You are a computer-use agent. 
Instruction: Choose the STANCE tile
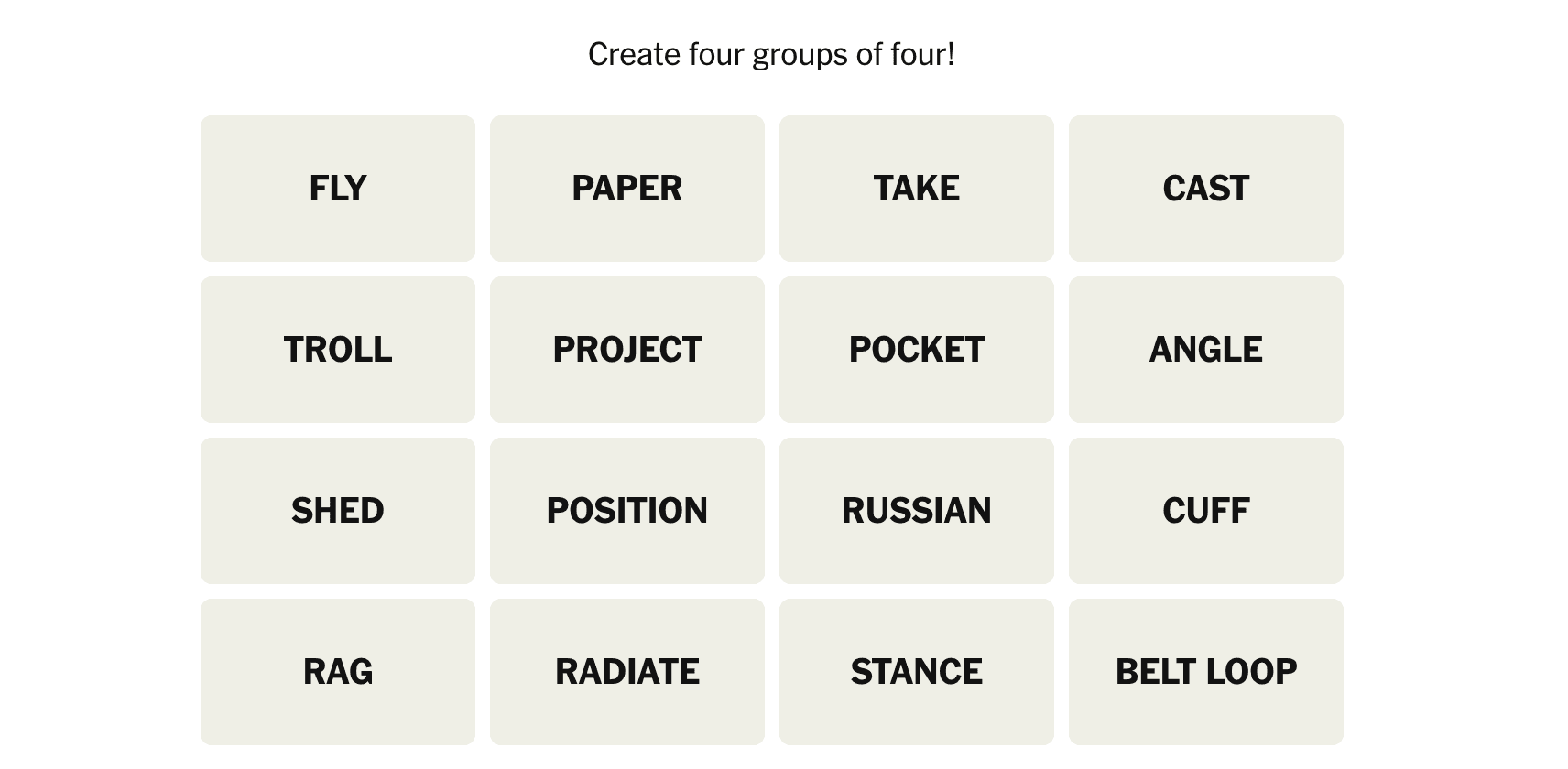[917, 672]
